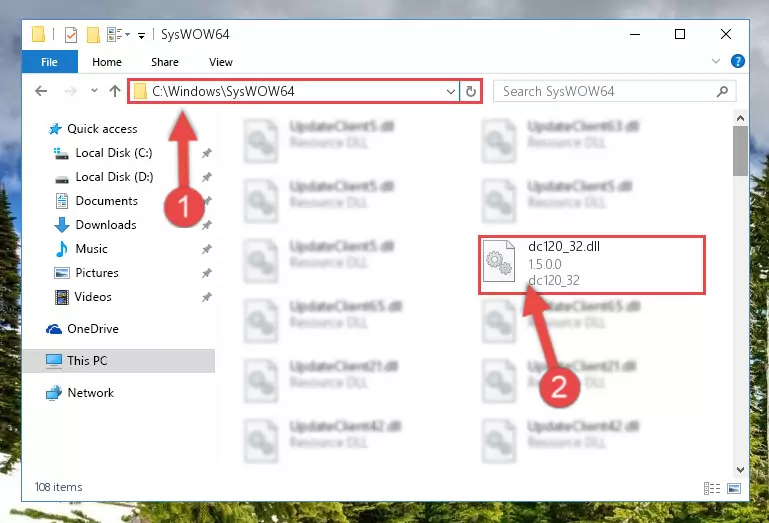
Task: Click the Pictures sidebar icon
Action: coord(62,273)
